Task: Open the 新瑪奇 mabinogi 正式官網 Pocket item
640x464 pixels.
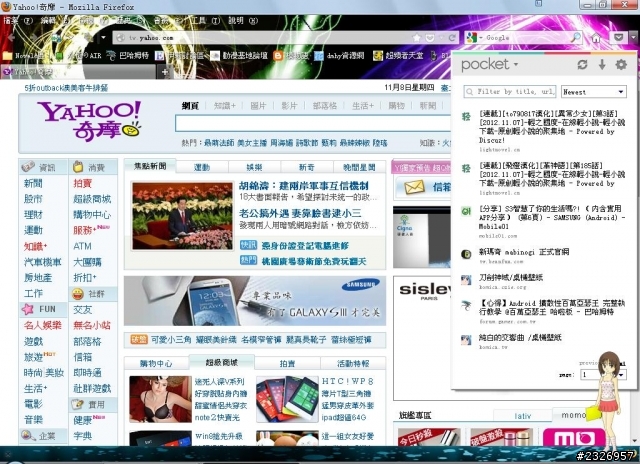Action: (524, 252)
